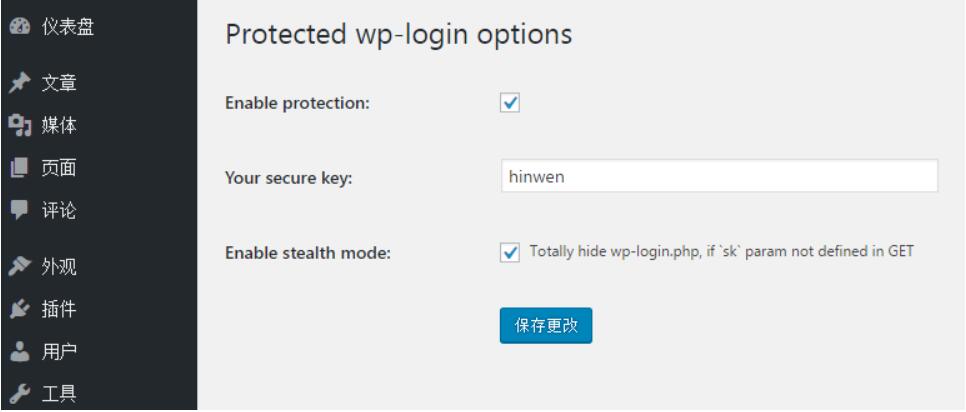Click the wrench icon for 工具
Screen dimensions: 966x412
click(x=19, y=395)
